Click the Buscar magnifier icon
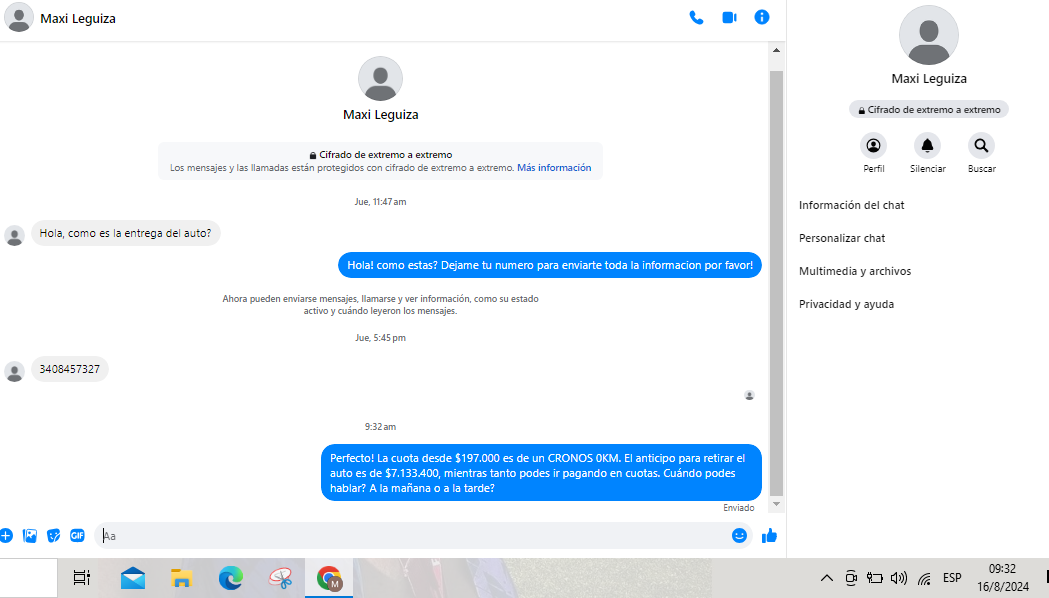The height and width of the screenshot is (598, 1049). click(x=981, y=146)
